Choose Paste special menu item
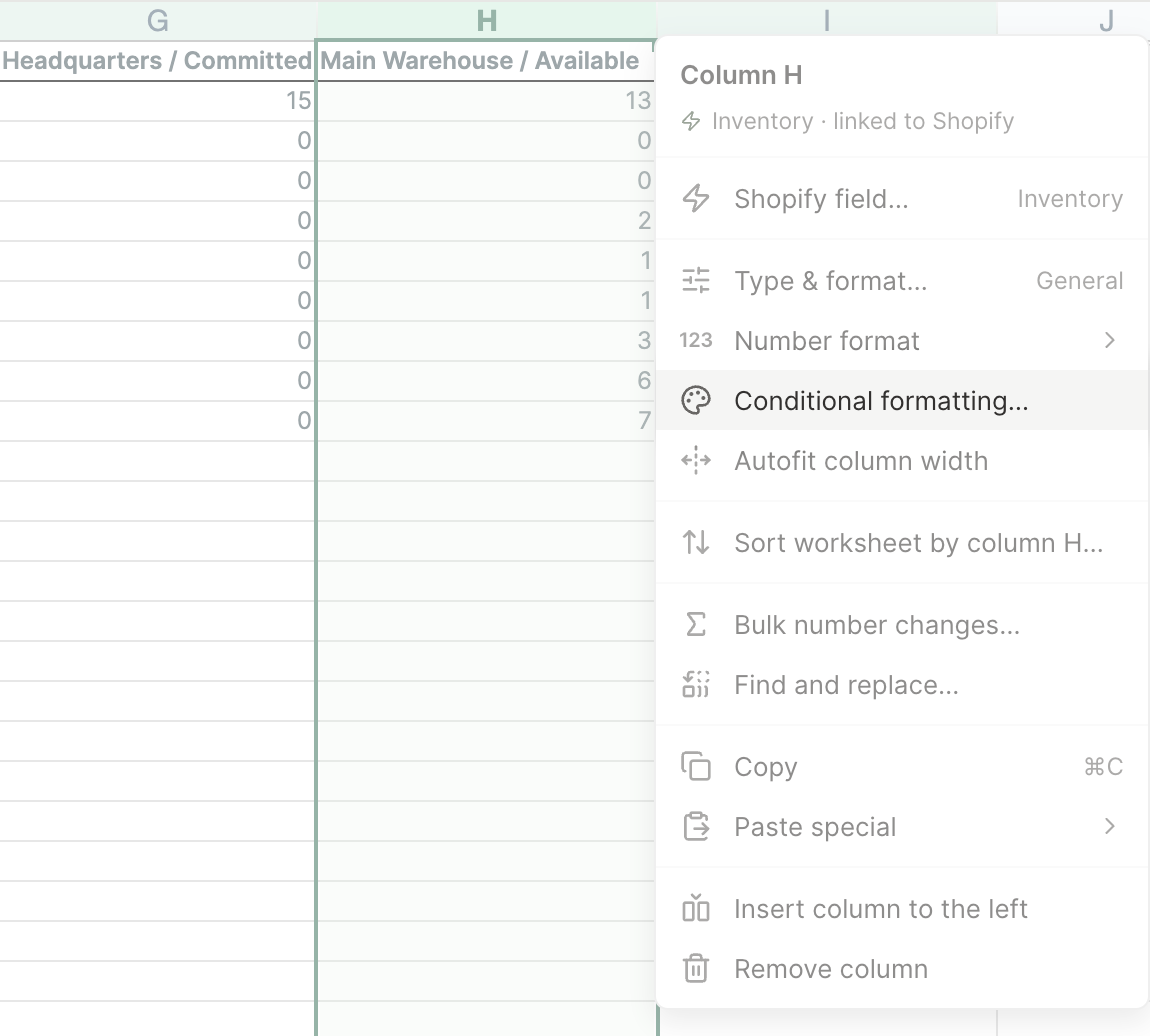Viewport: 1150px width, 1036px height. 902,827
